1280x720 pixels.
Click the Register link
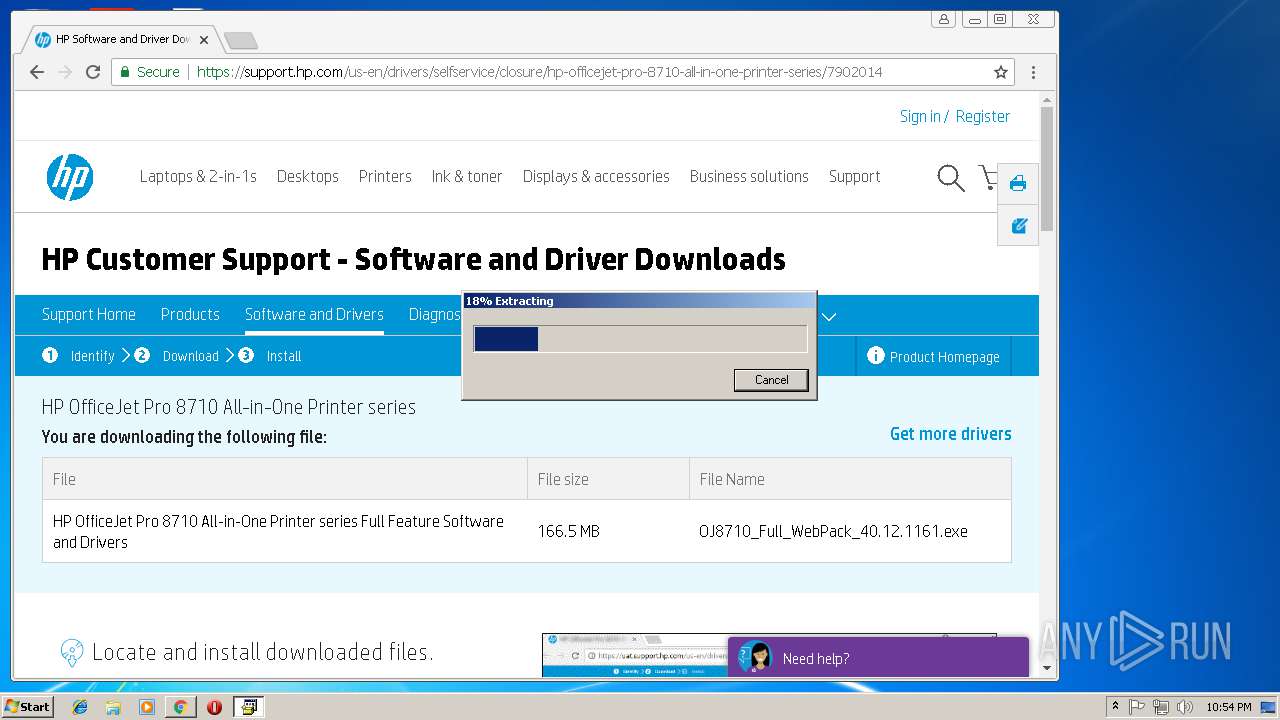coord(983,116)
